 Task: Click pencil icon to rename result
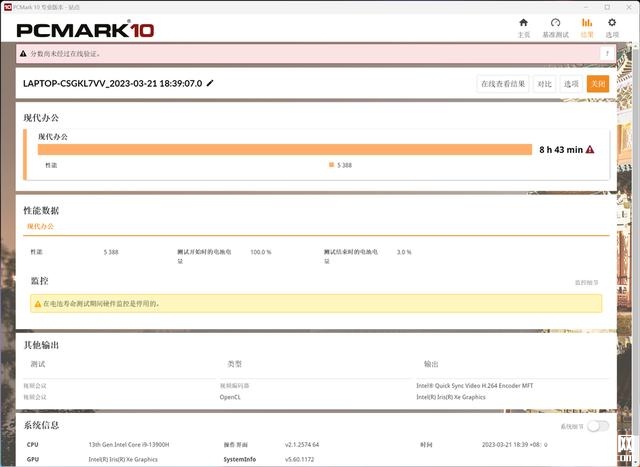[210, 83]
